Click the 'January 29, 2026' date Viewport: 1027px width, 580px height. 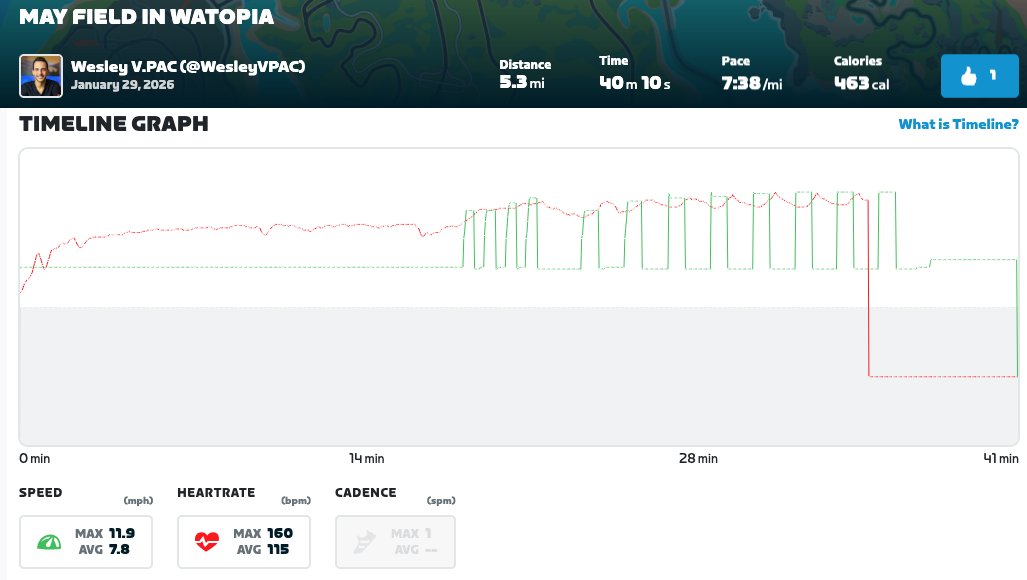pos(122,84)
